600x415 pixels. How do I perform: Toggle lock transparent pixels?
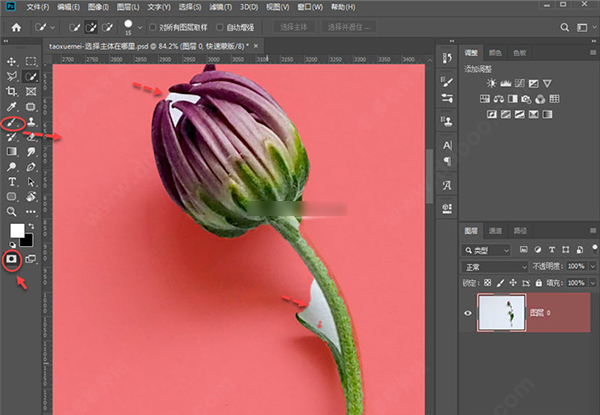tap(487, 283)
